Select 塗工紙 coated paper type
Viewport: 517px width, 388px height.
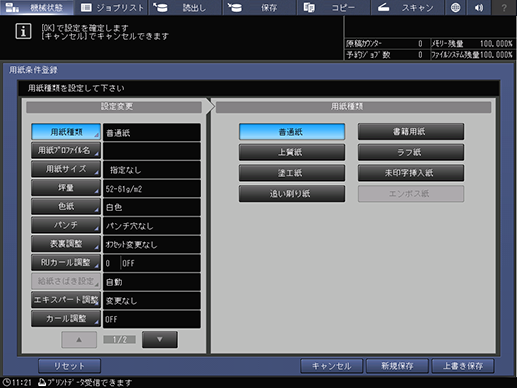point(292,173)
